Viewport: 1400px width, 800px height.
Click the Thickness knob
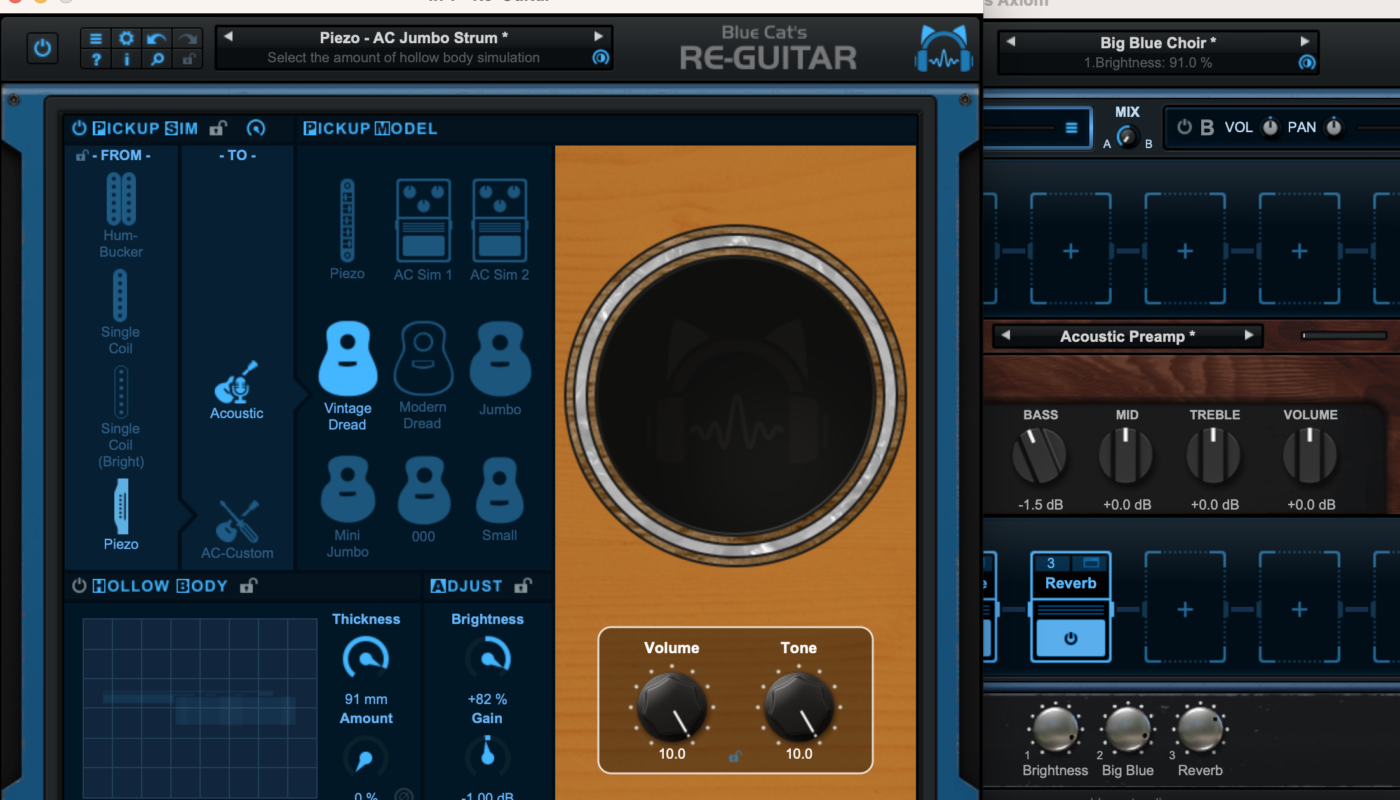point(366,659)
